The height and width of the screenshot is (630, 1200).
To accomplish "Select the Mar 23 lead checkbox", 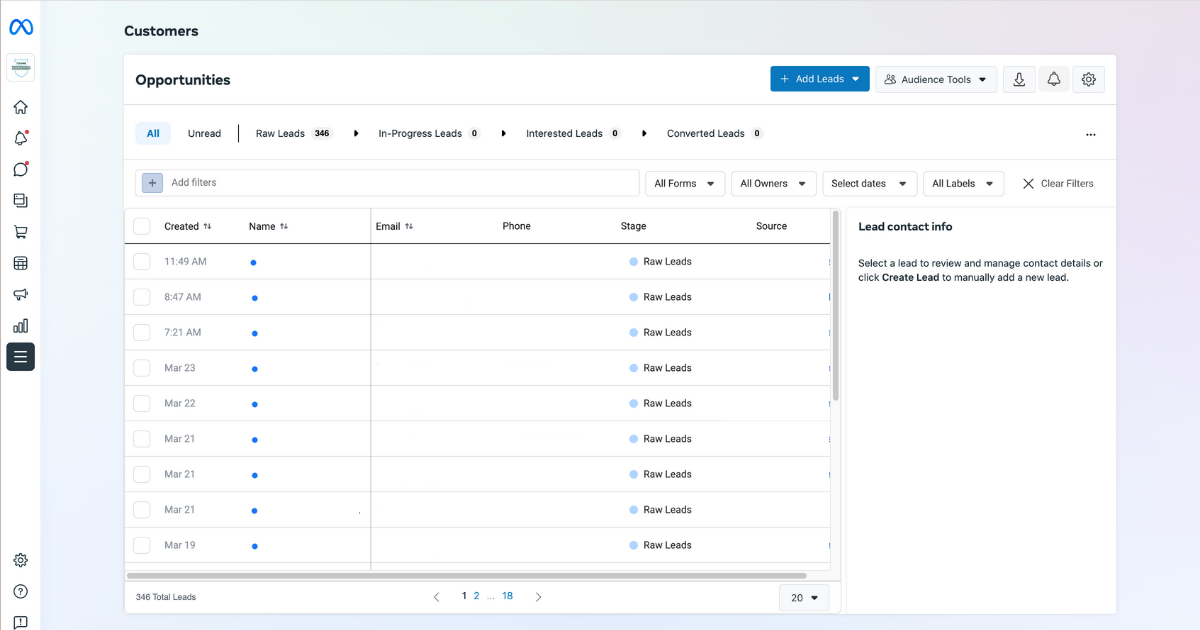I will coord(142,368).
